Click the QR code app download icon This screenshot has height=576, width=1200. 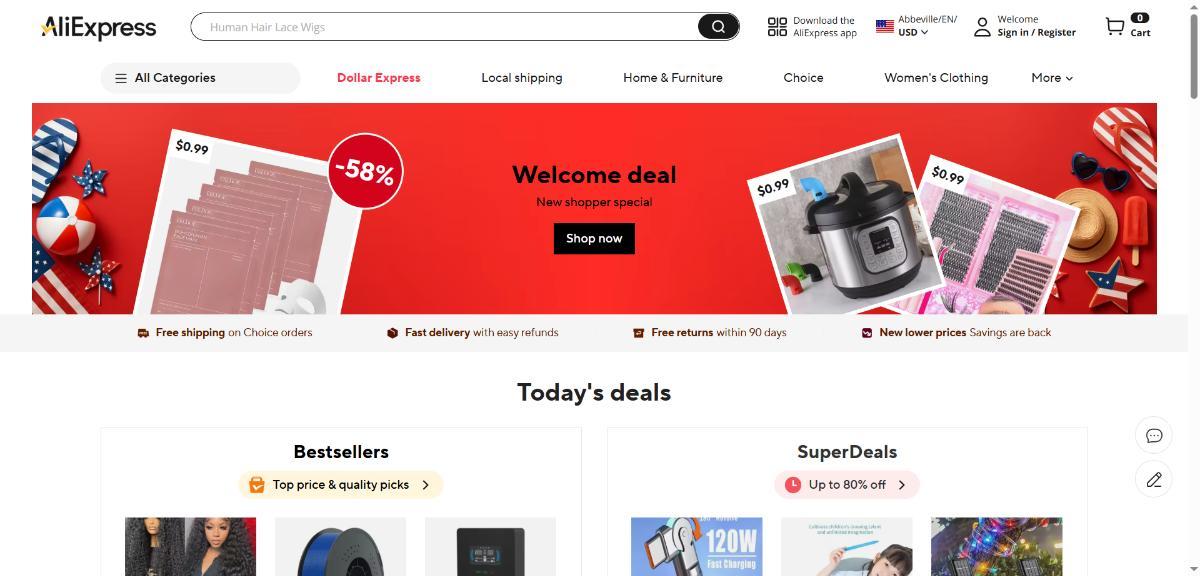click(x=777, y=27)
